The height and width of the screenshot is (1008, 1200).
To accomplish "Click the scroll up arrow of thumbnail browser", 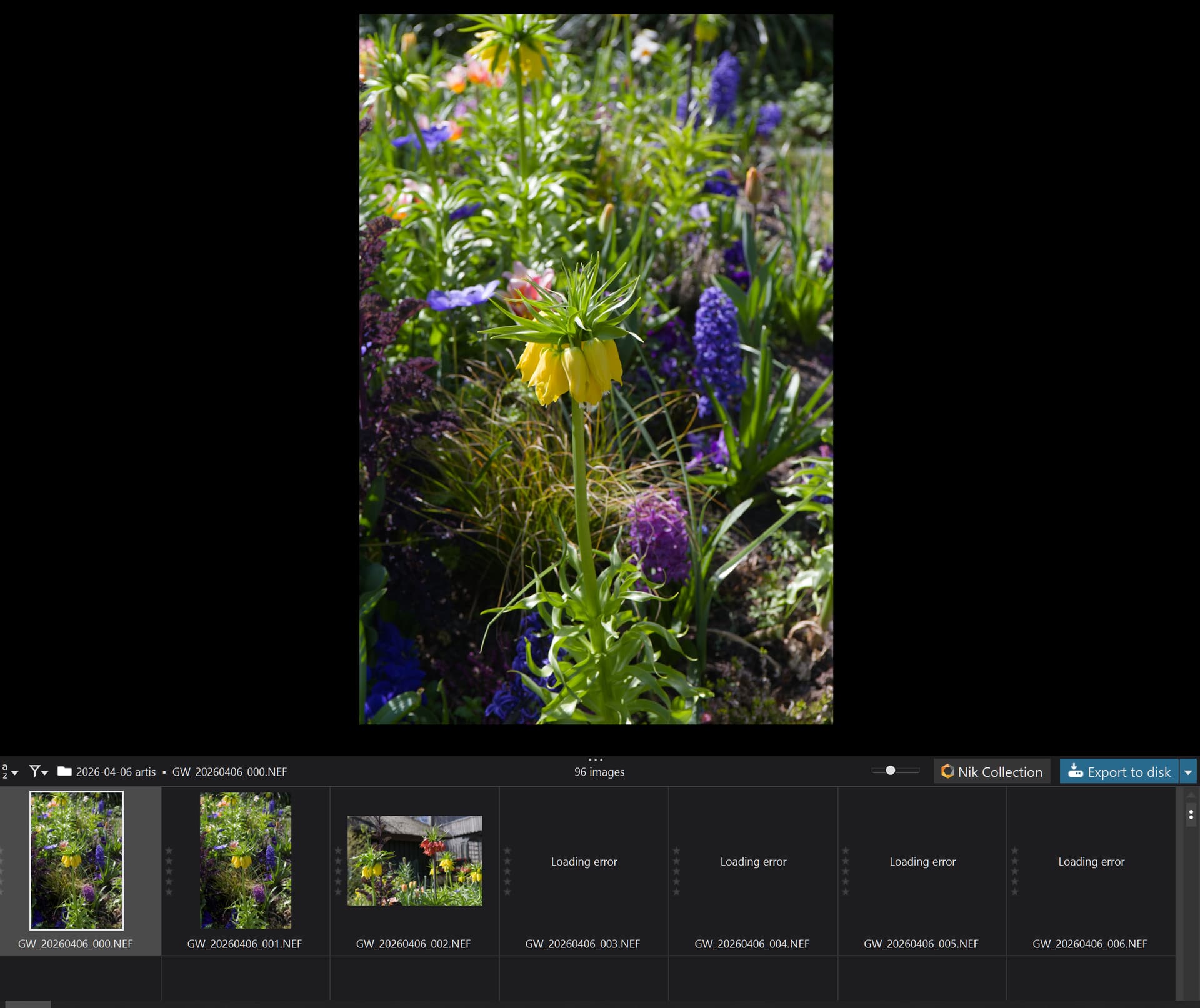I will (1191, 796).
